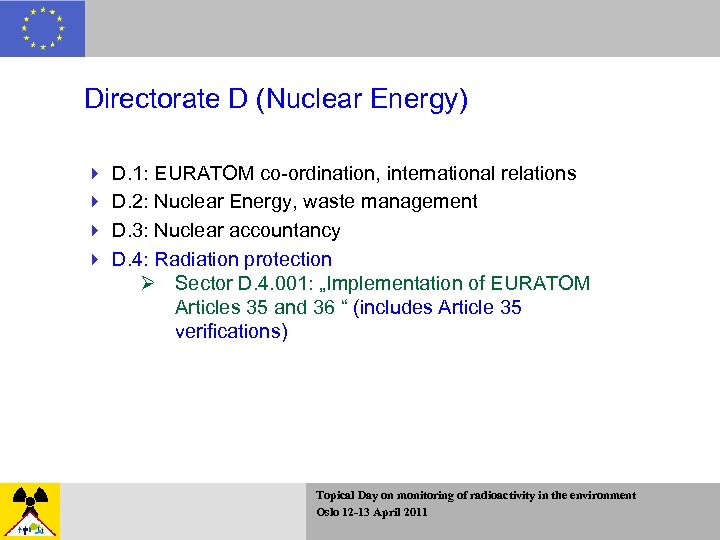Click the D.1 EURATOM co-ordination line
The height and width of the screenshot is (540, 720).
click(344, 174)
